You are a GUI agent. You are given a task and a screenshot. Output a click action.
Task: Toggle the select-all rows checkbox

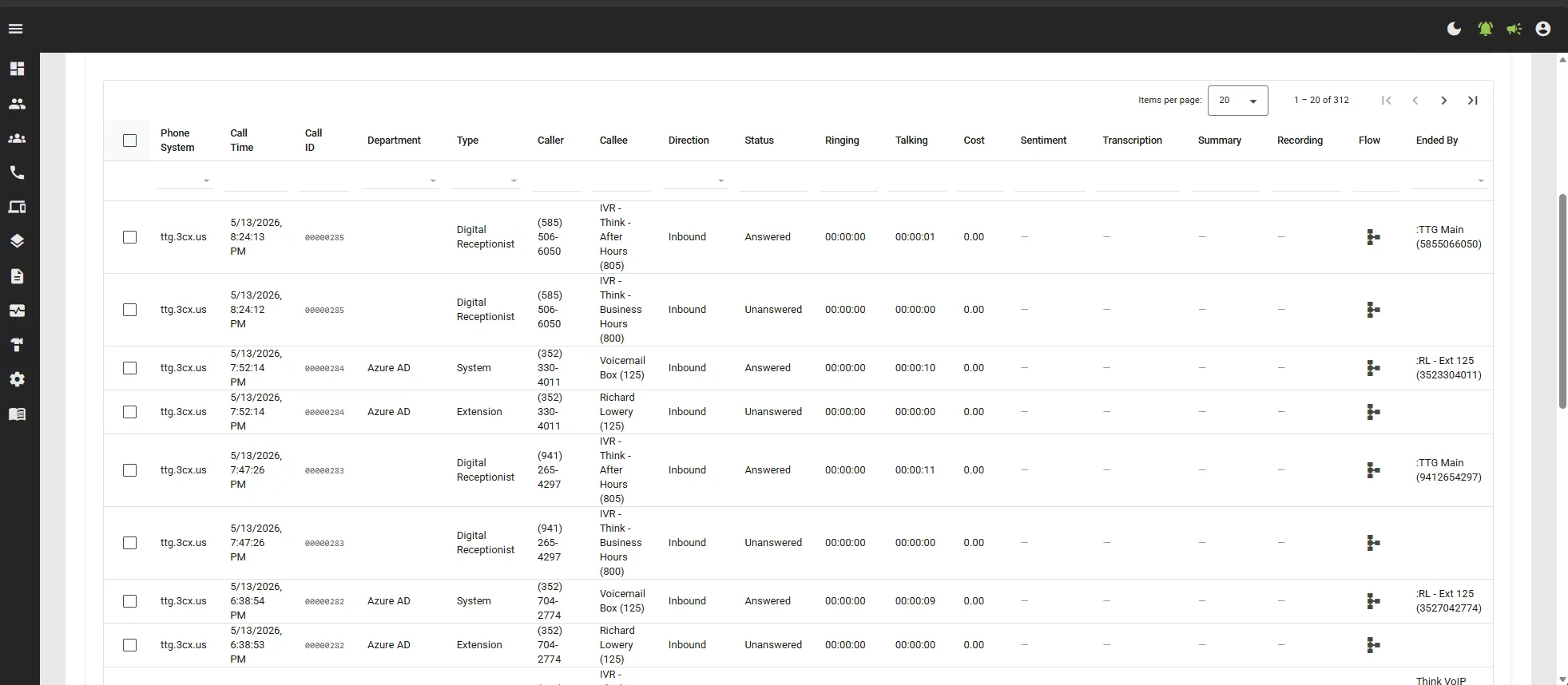pyautogui.click(x=130, y=141)
